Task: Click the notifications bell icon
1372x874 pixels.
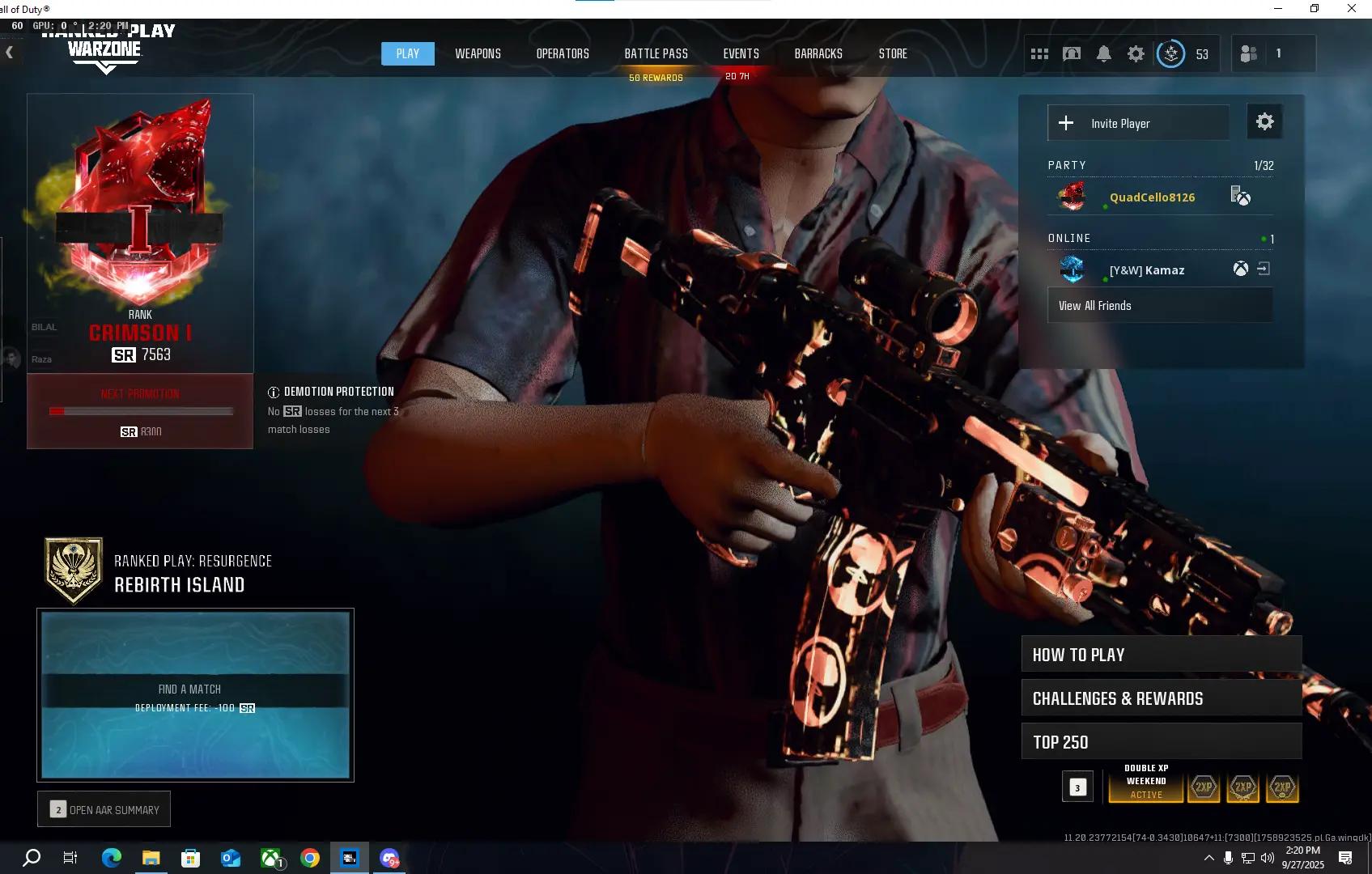Action: point(1103,54)
